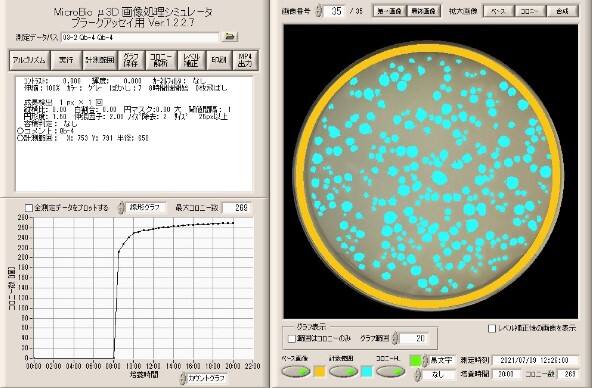Click the Graph save button

[132, 60]
